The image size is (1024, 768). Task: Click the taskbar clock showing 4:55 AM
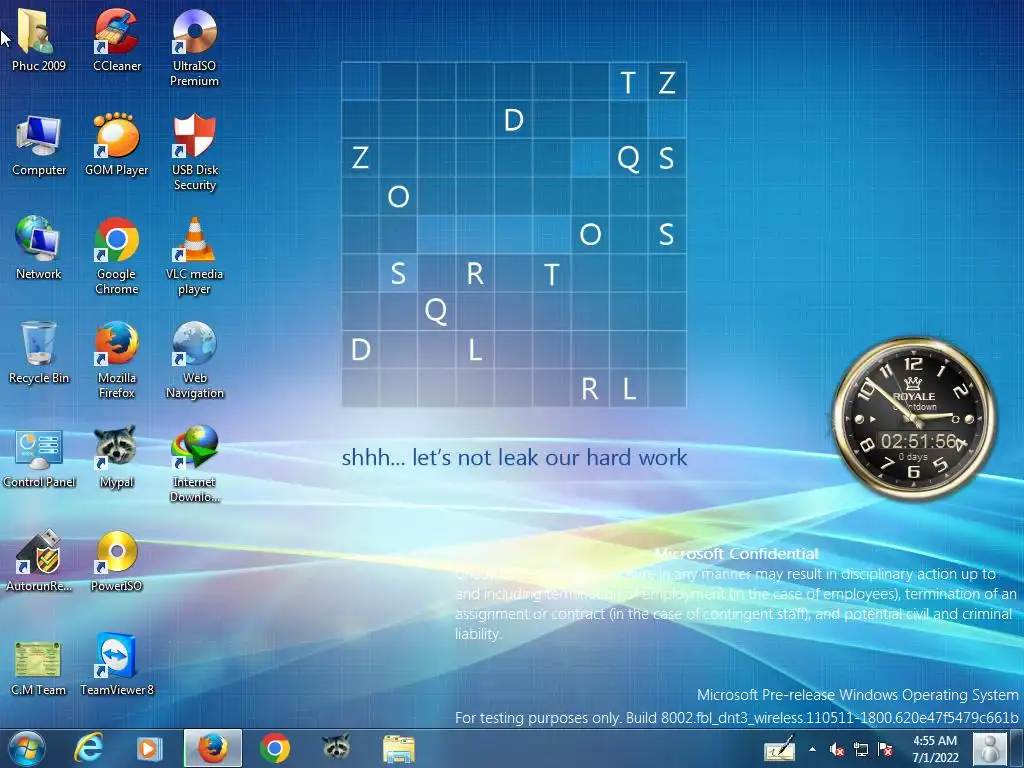[x=935, y=749]
